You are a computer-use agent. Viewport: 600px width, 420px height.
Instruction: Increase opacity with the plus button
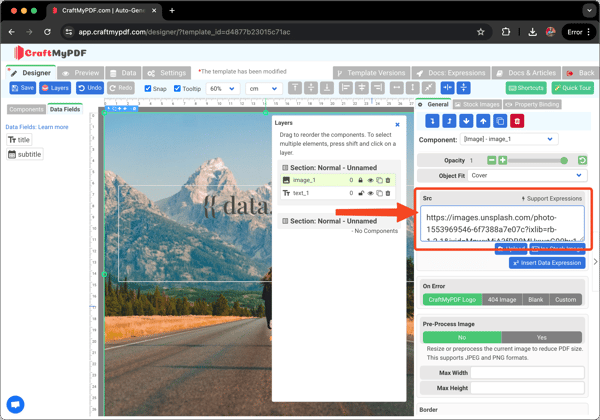(x=502, y=160)
